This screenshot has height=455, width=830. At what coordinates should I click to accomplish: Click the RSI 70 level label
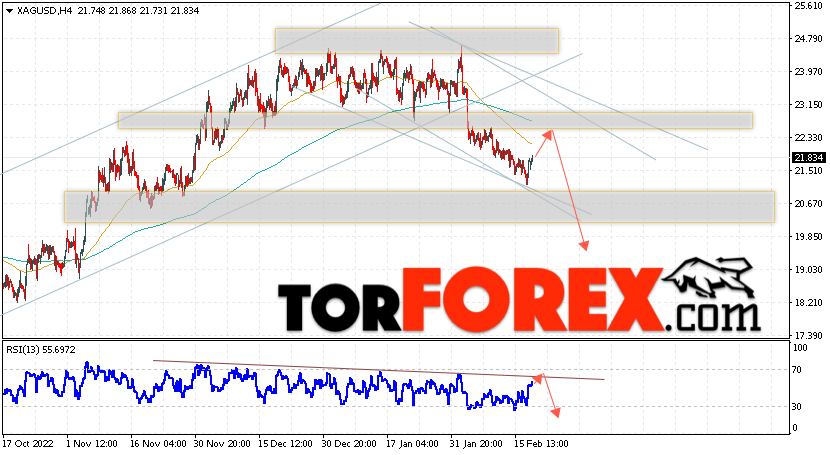(798, 370)
